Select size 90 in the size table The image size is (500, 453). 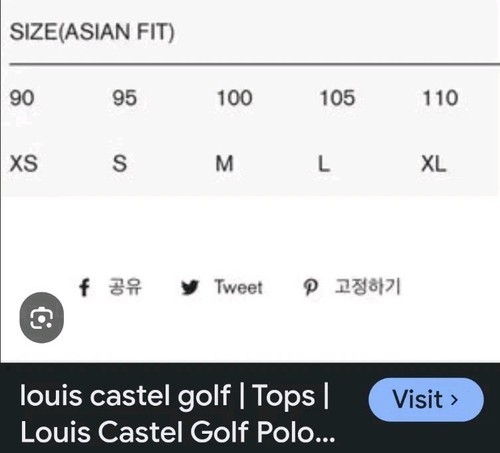pyautogui.click(x=22, y=98)
